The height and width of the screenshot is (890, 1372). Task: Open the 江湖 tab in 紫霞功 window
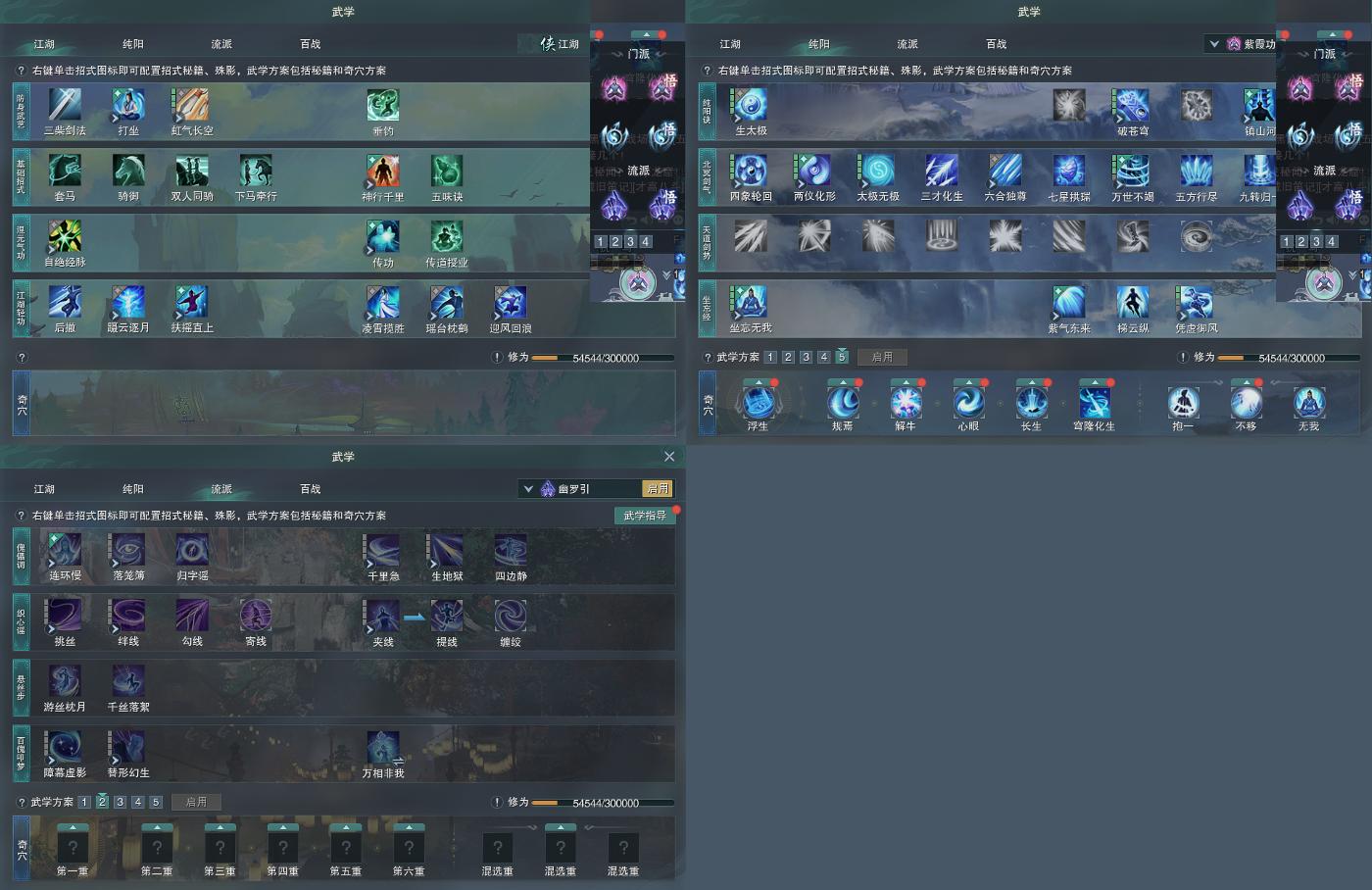(730, 44)
